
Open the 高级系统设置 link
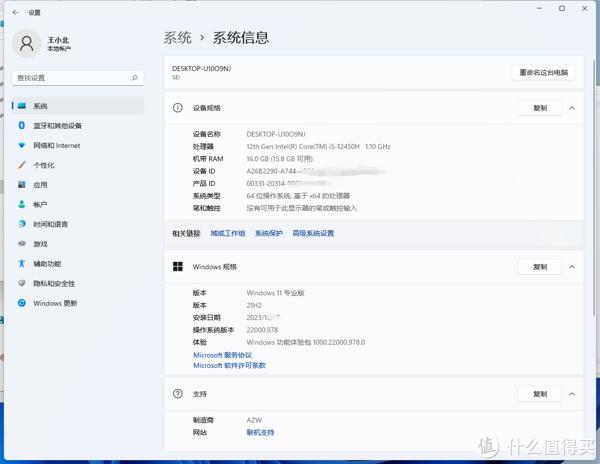(313, 233)
